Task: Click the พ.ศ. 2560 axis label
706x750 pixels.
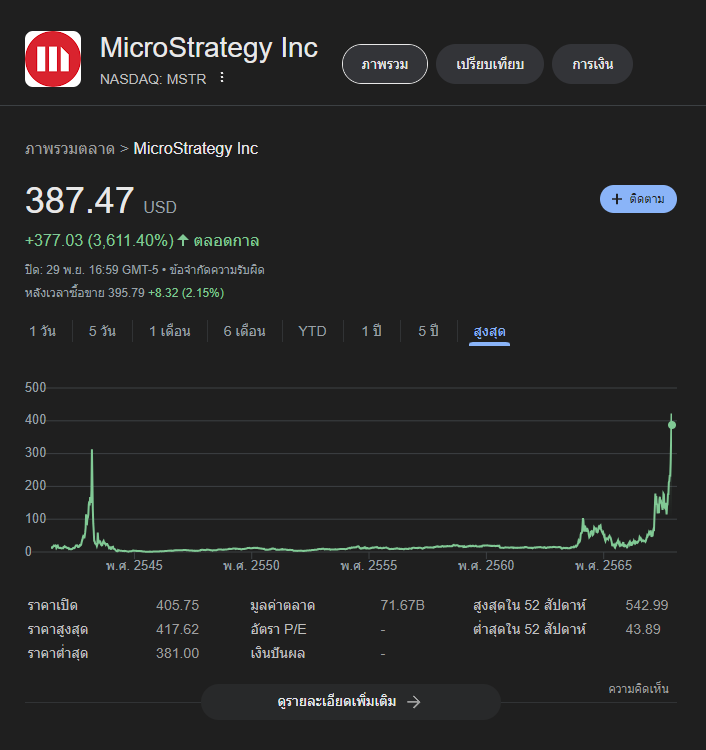Action: point(486,565)
